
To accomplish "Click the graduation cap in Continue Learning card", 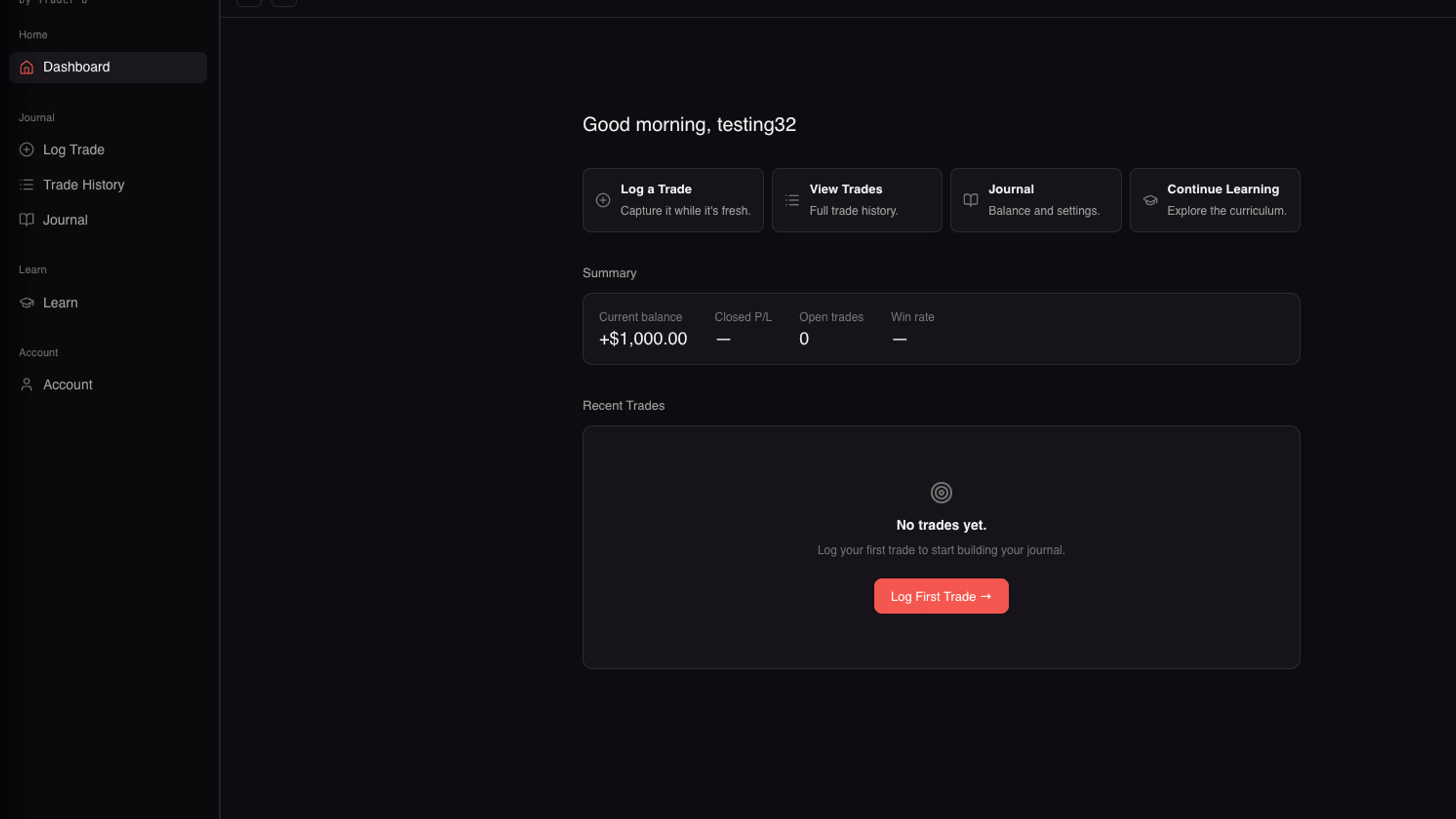I will click(1150, 200).
